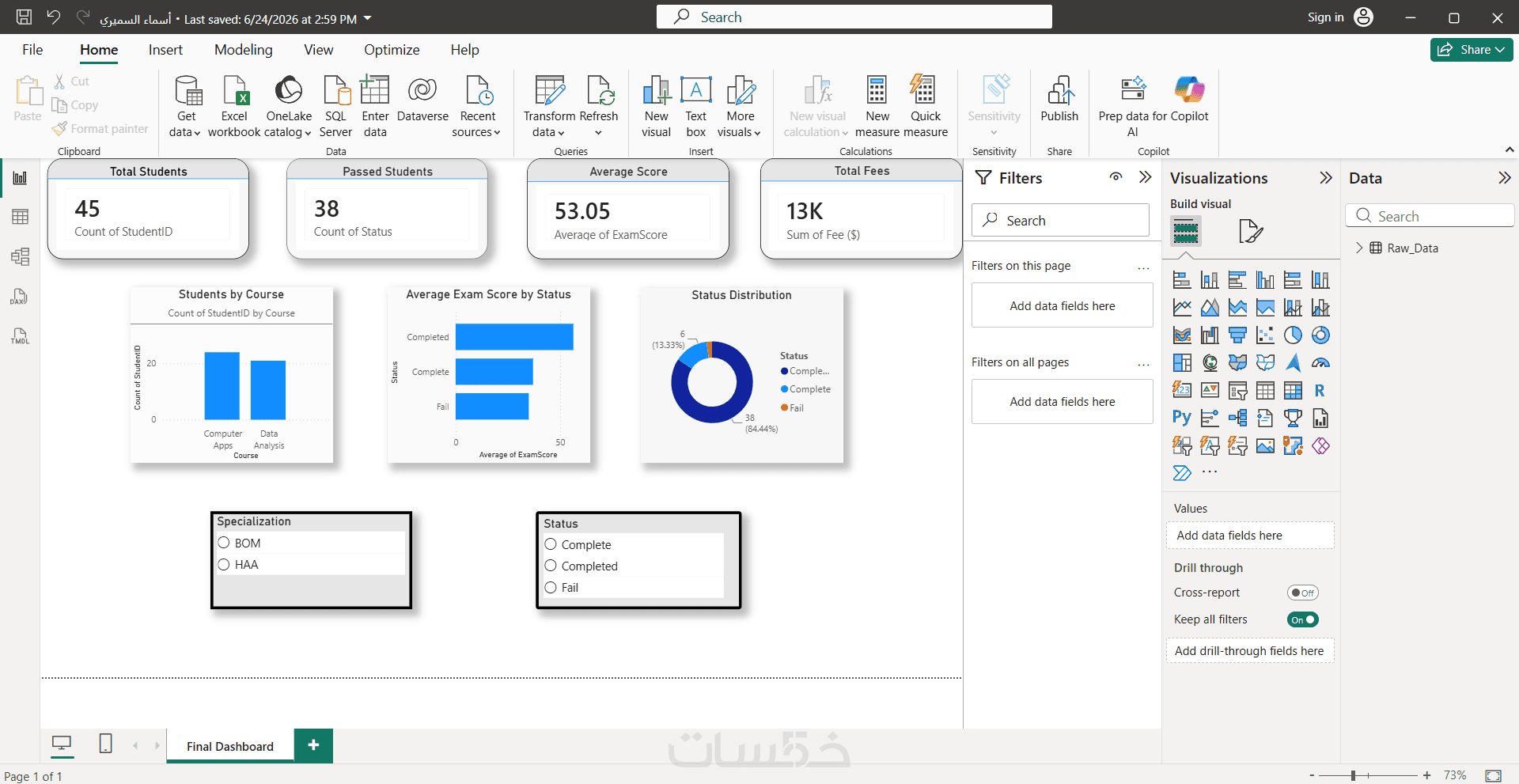This screenshot has width=1519, height=784.
Task: Select the Final Dashboard page tab
Action: click(230, 746)
